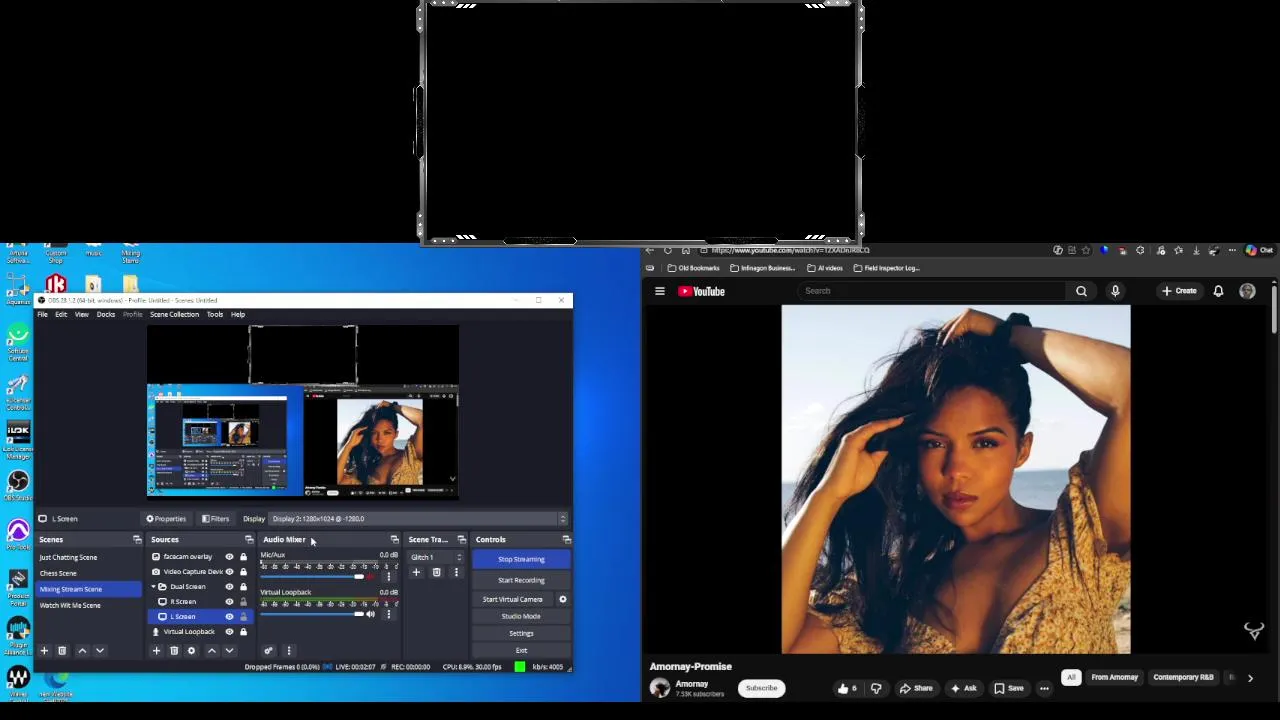Open the OBS Studio desktop shortcut
Image resolution: width=1280 pixels, height=720 pixels.
[18, 484]
